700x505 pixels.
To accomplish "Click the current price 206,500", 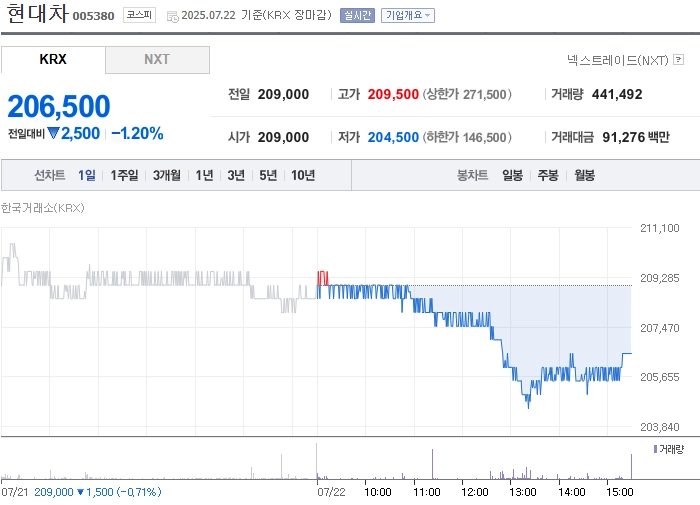I will point(58,106).
